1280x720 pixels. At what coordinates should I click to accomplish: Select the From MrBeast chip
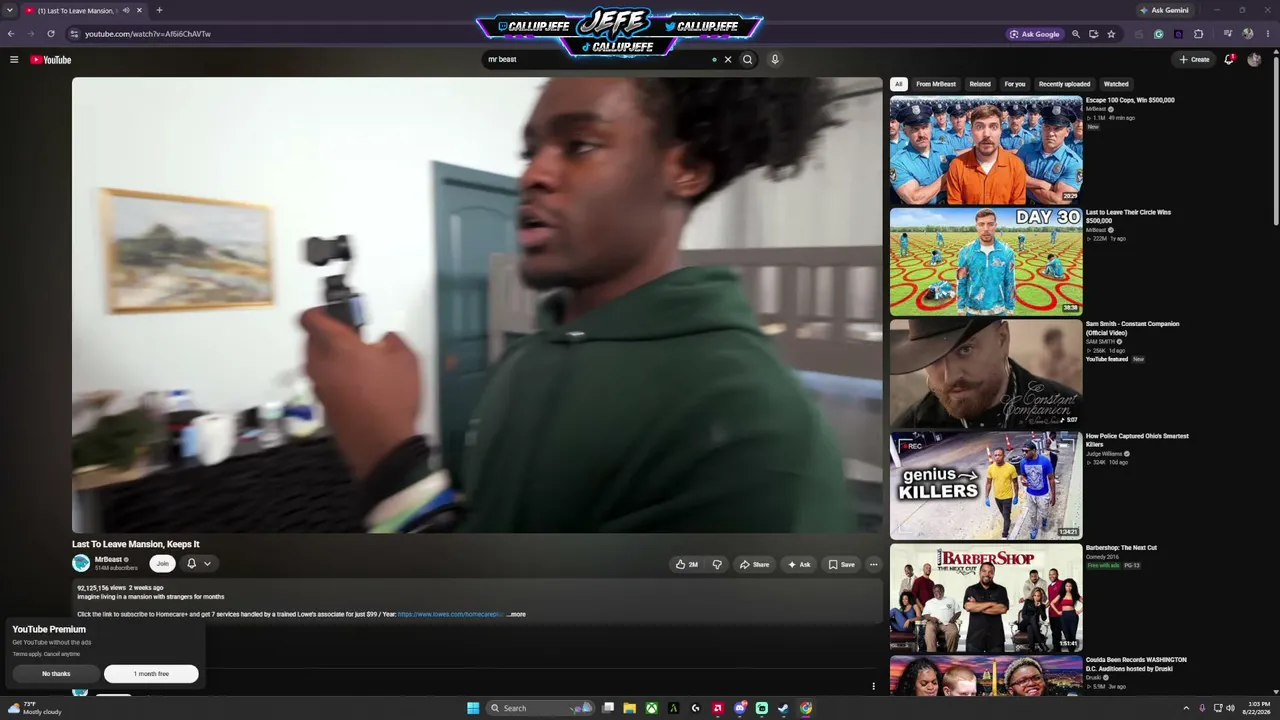[x=936, y=84]
